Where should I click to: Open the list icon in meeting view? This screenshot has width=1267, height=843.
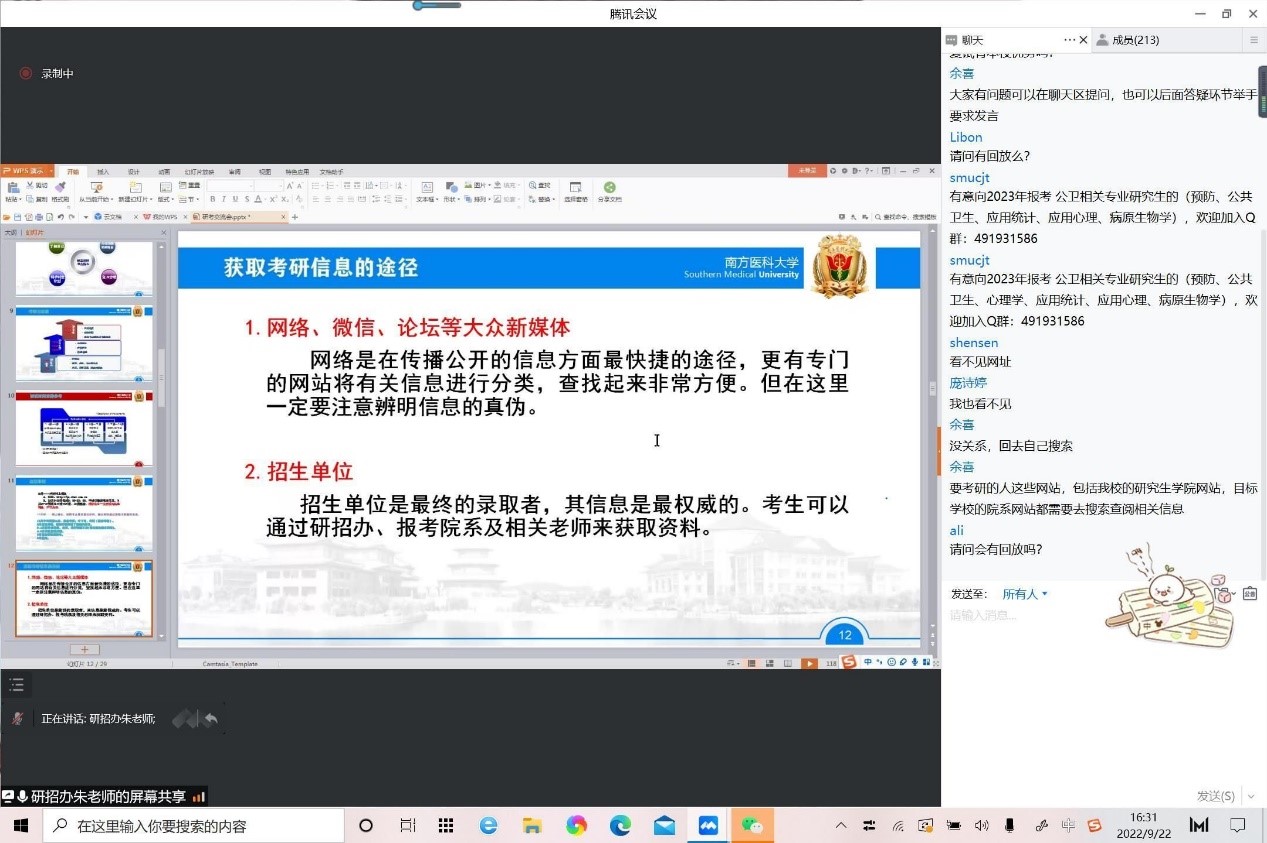pyautogui.click(x=16, y=685)
